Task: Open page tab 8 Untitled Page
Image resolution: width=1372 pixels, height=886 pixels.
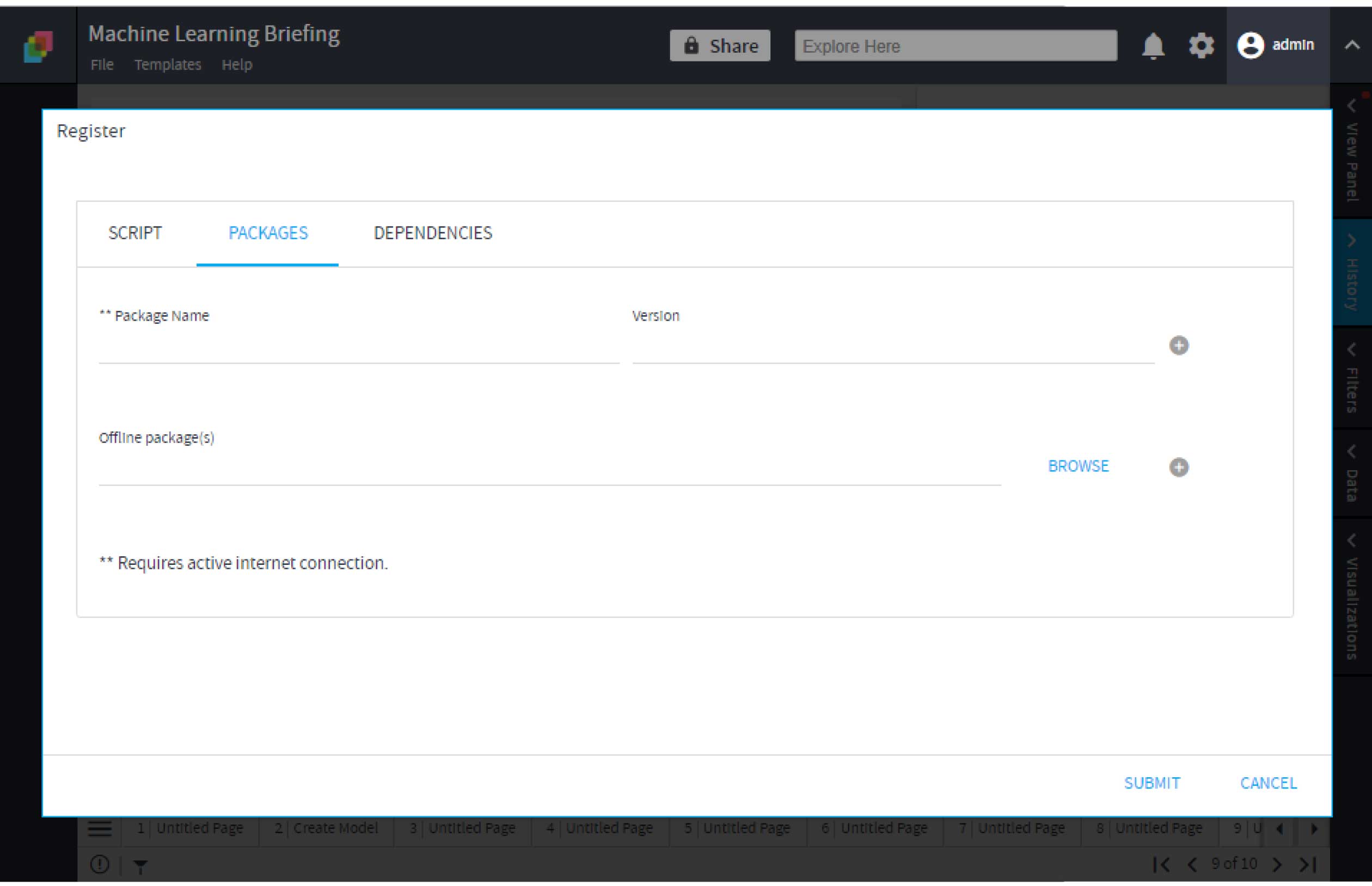Action: (1149, 828)
